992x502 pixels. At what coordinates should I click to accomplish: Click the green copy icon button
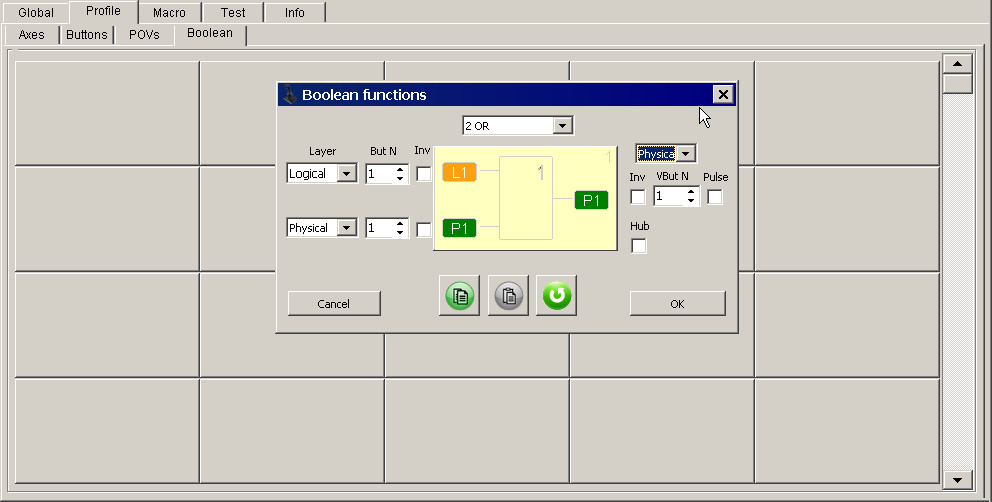[x=459, y=296]
